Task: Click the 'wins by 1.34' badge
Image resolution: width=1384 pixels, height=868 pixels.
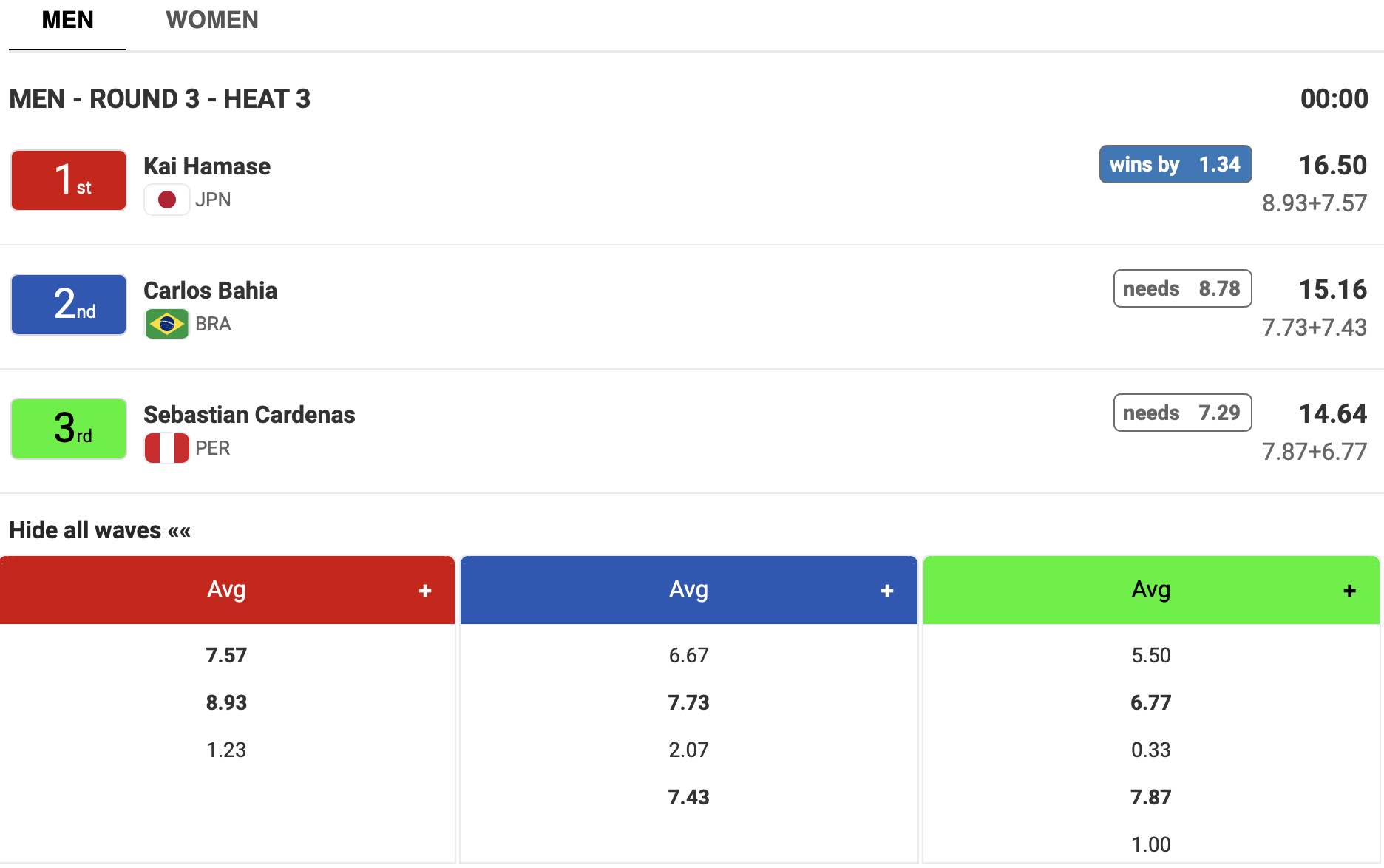Action: [1175, 164]
